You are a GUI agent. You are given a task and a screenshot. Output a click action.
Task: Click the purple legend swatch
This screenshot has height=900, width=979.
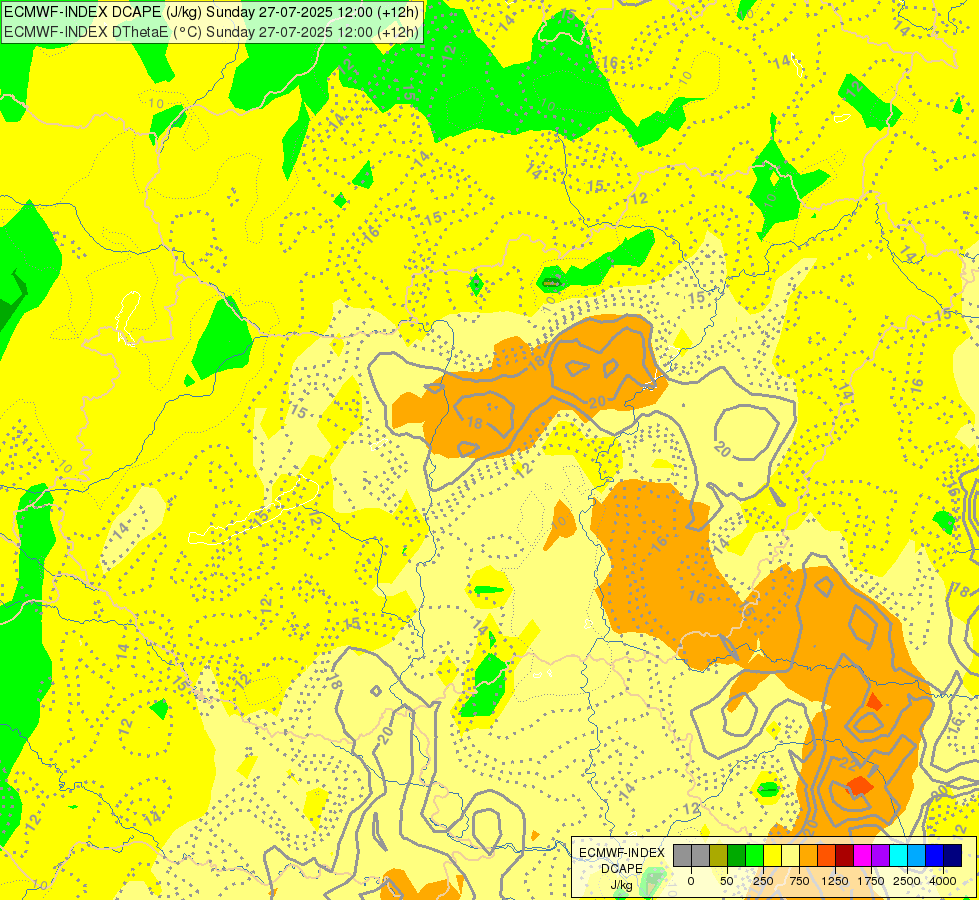pos(880,856)
